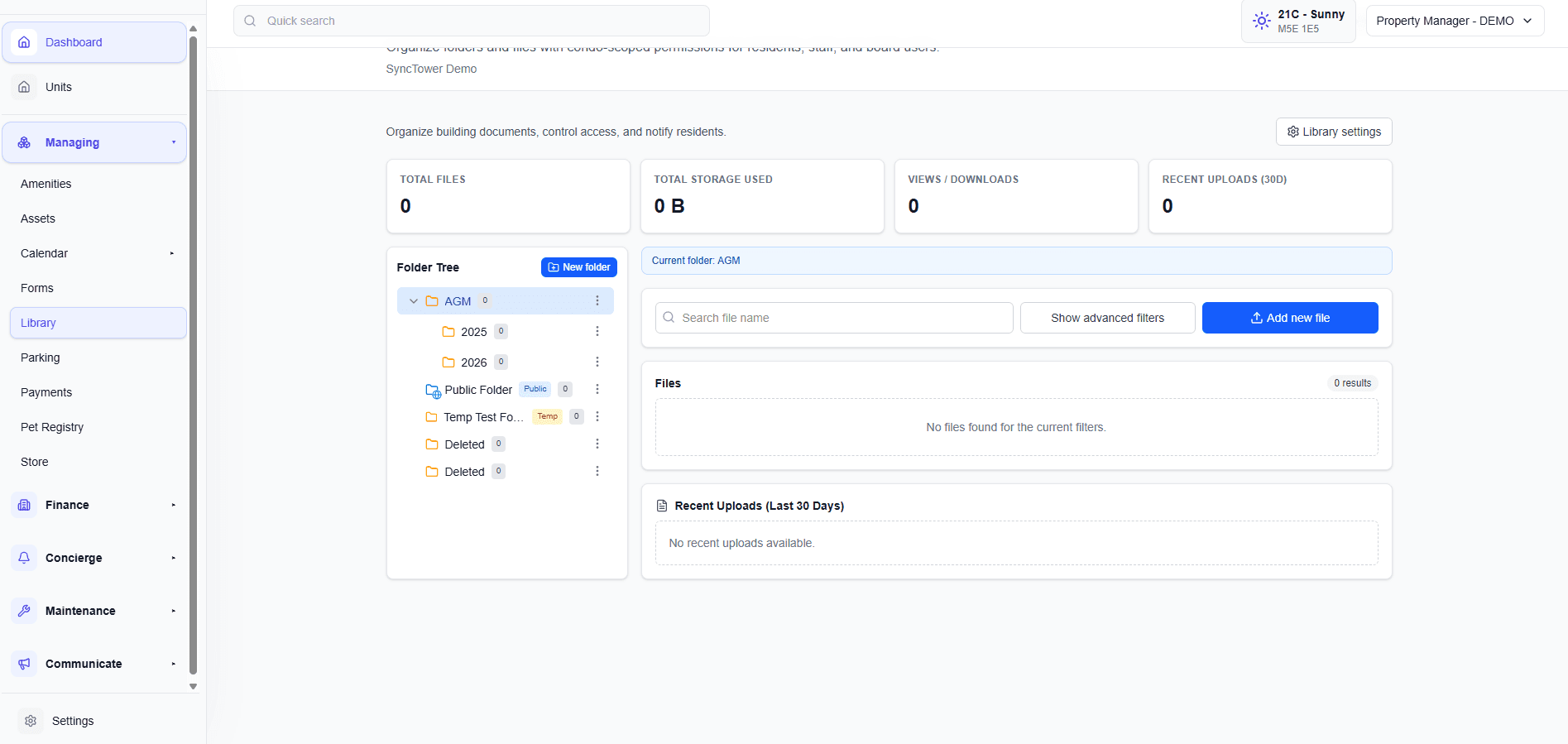
Task: Open the Property Manager - DEMO dropdown
Action: pos(1455,21)
